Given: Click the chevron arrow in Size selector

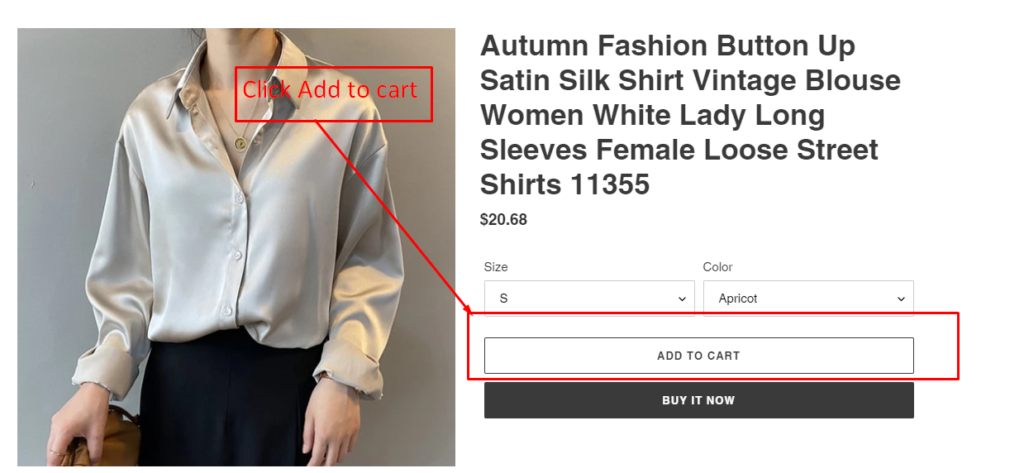Looking at the screenshot, I should [x=682, y=299].
